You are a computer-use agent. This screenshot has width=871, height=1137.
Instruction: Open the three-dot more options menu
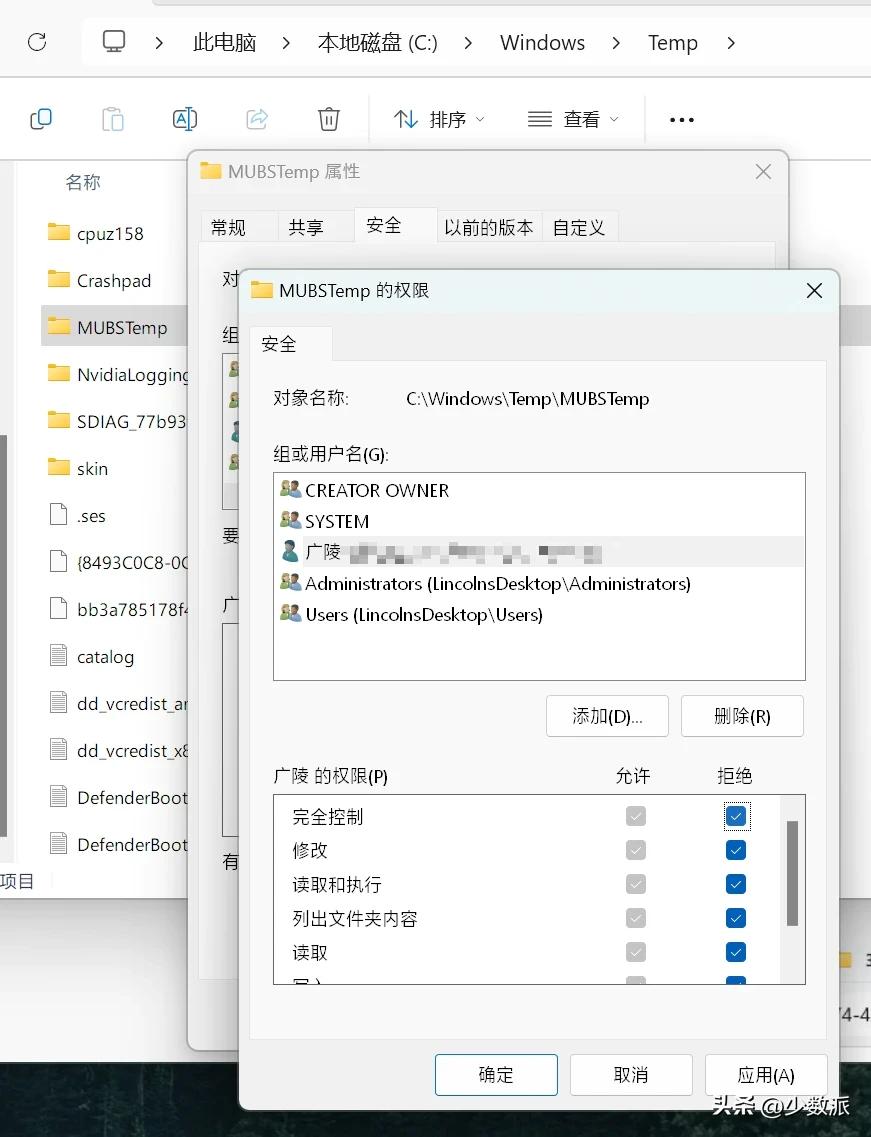(x=682, y=120)
